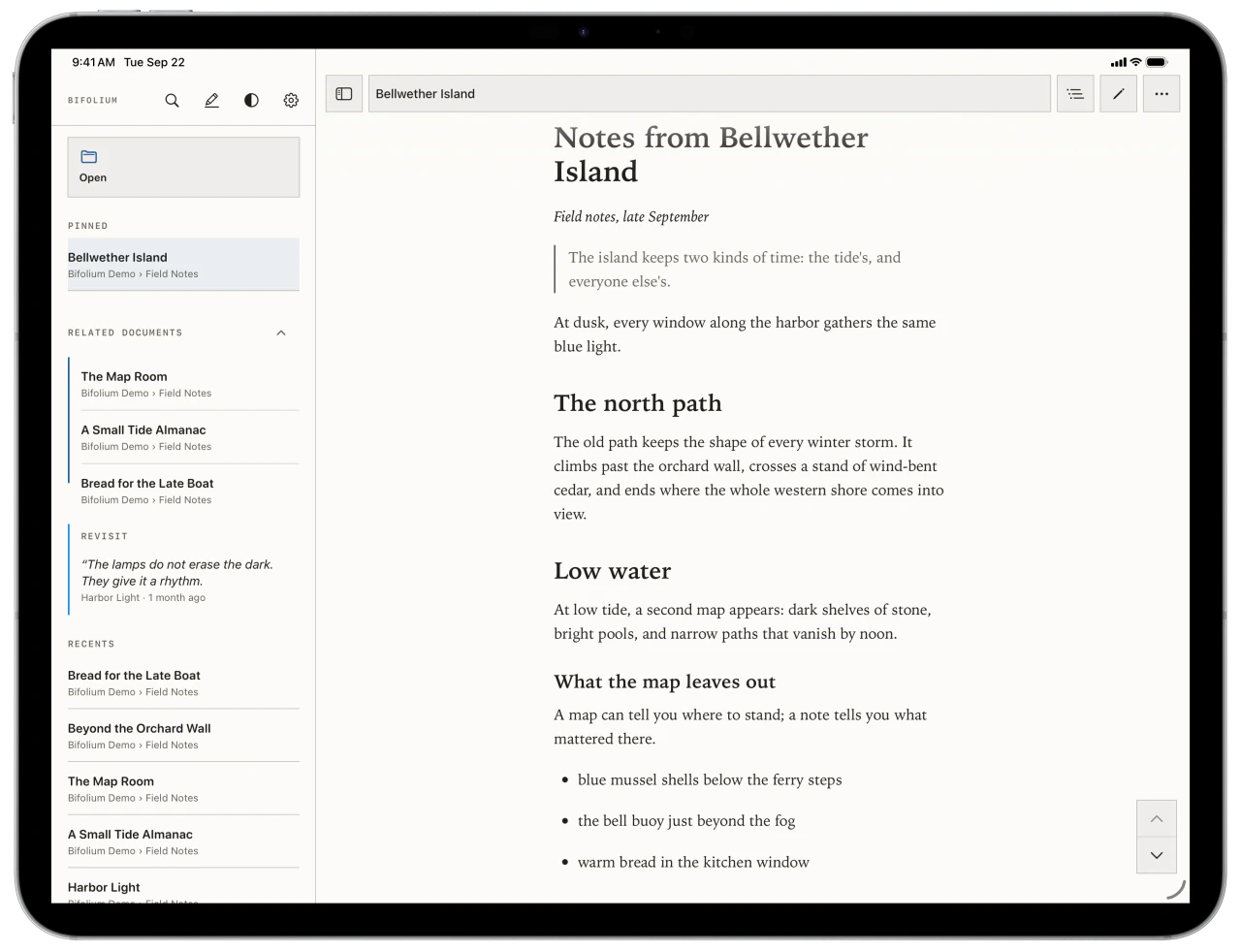This screenshot has width=1241, height=952.
Task: Click the "Field notes, late September" subtitle
Action: (631, 217)
